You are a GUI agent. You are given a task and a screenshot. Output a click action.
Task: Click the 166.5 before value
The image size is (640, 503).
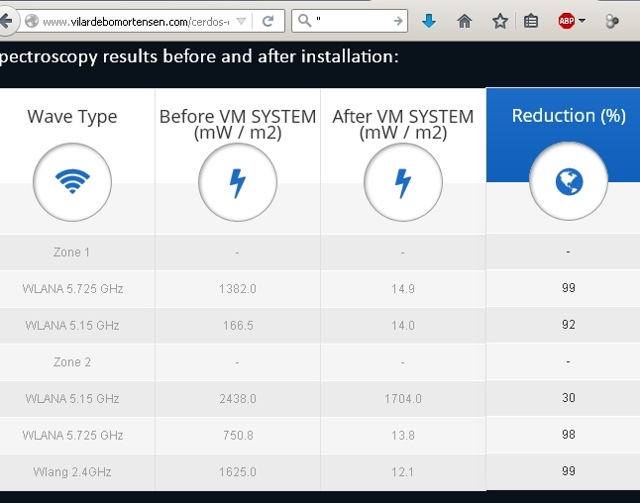click(x=238, y=325)
